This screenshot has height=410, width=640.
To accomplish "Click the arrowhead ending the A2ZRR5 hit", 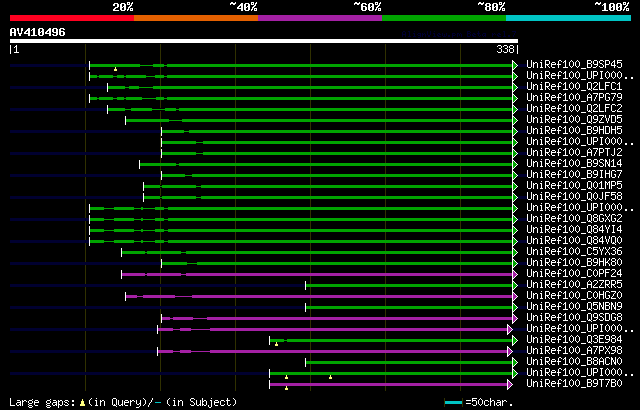I will tap(515, 285).
